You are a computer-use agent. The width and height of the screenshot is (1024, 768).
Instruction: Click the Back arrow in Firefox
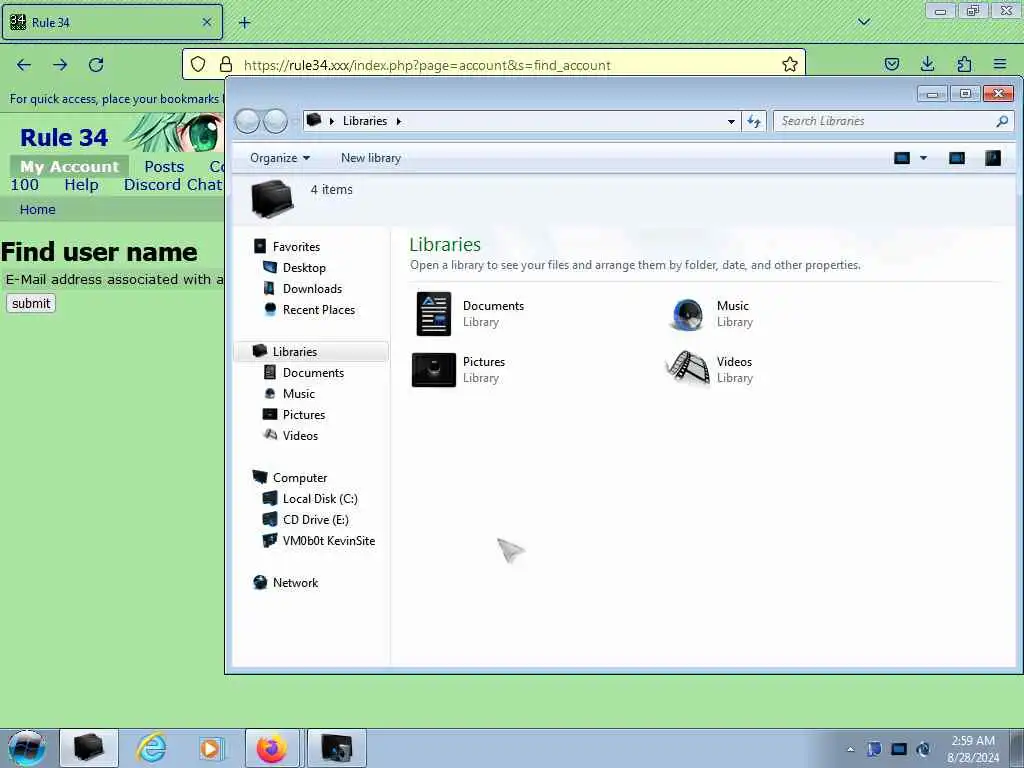24,65
